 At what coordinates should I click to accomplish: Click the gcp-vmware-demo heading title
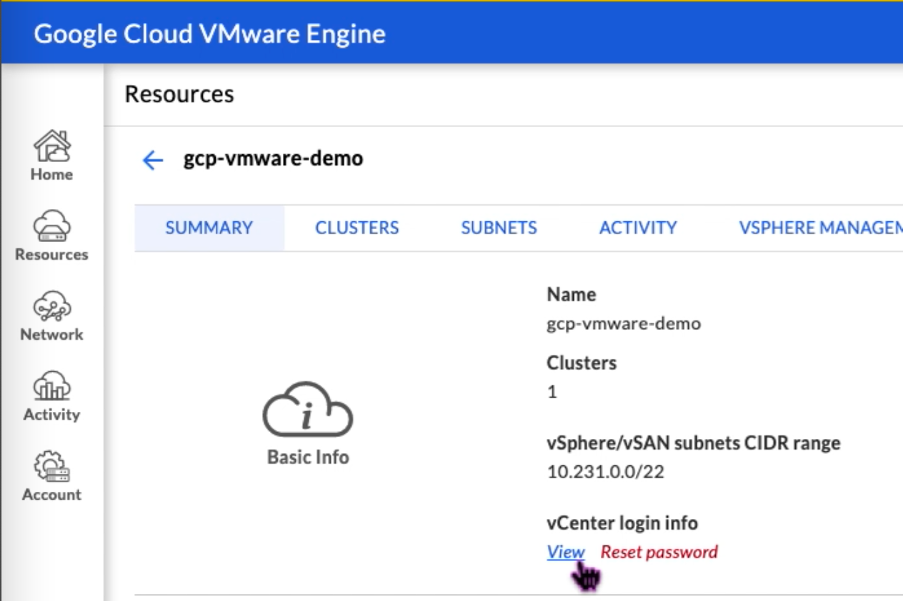(x=273, y=158)
